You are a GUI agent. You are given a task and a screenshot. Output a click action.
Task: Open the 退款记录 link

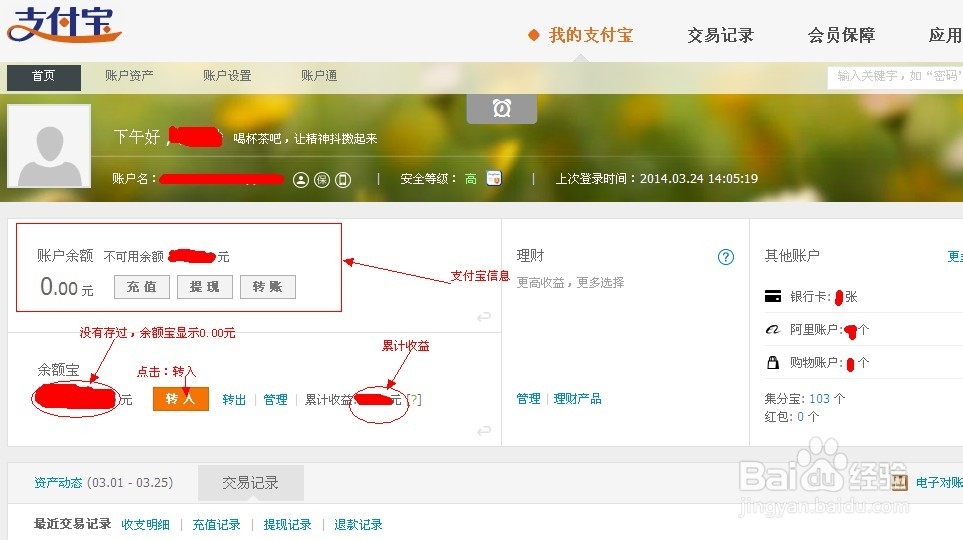[x=358, y=525]
